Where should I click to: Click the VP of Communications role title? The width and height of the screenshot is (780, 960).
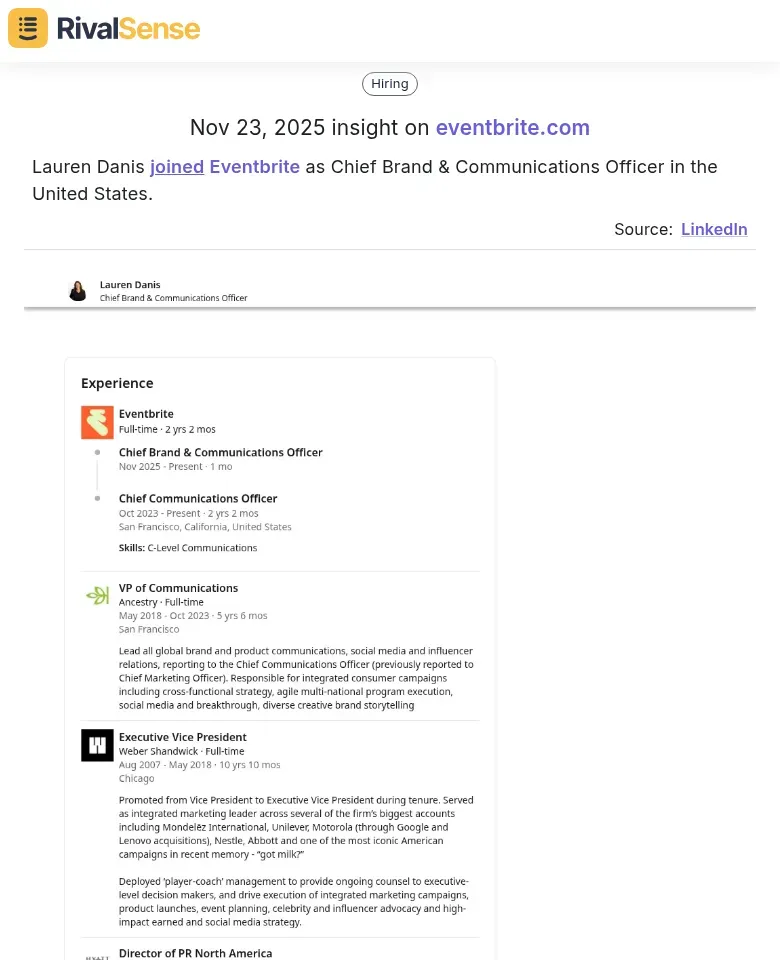tap(178, 588)
